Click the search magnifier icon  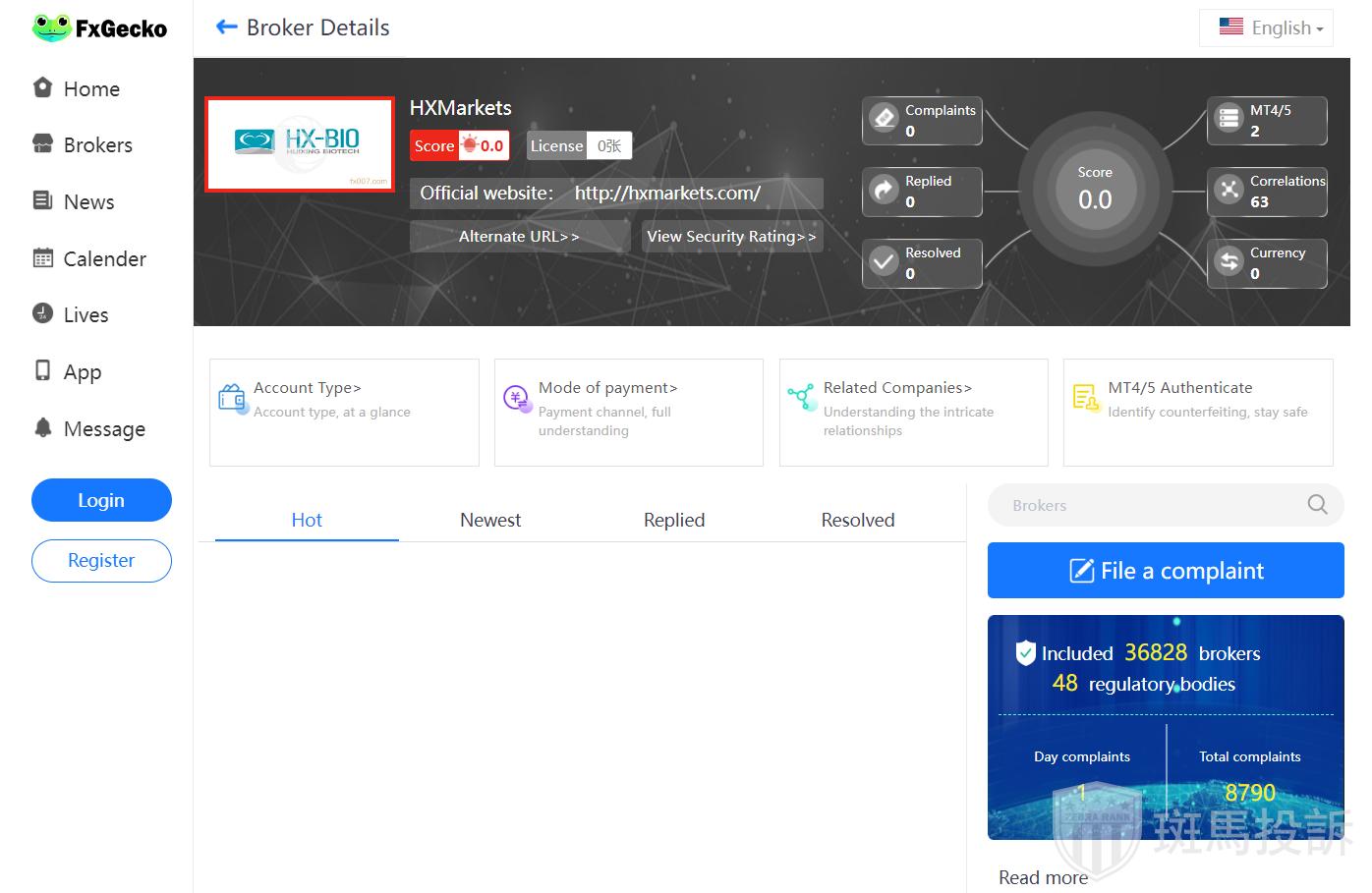tap(1317, 505)
